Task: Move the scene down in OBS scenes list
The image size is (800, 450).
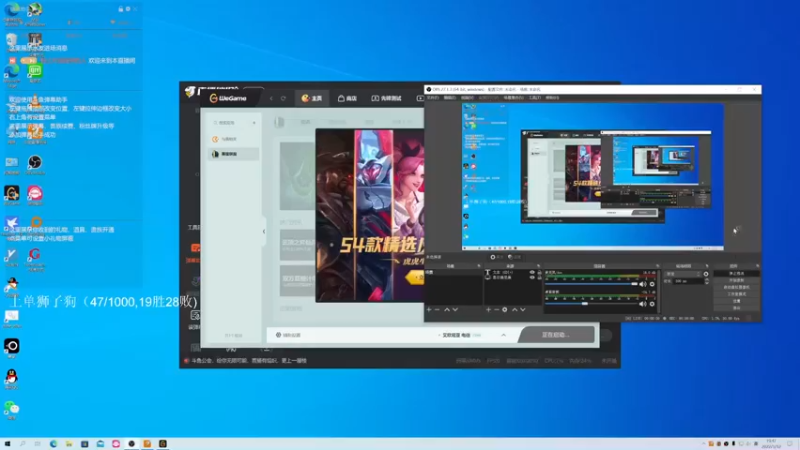Action: tap(455, 310)
